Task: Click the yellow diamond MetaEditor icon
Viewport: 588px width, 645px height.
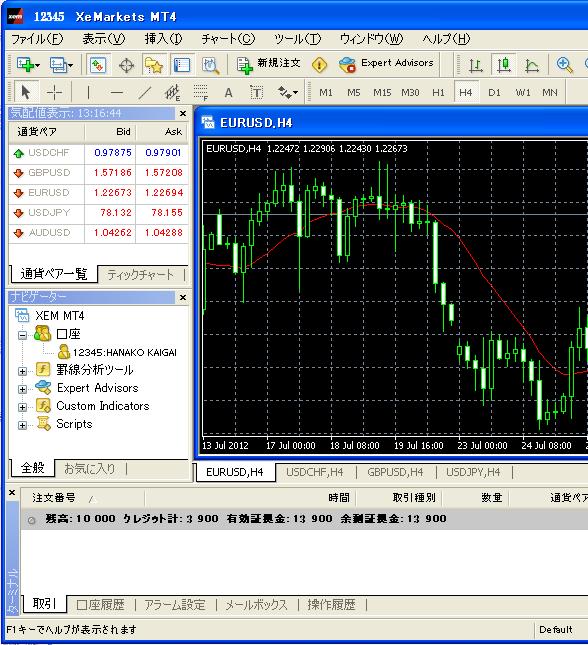Action: point(319,65)
